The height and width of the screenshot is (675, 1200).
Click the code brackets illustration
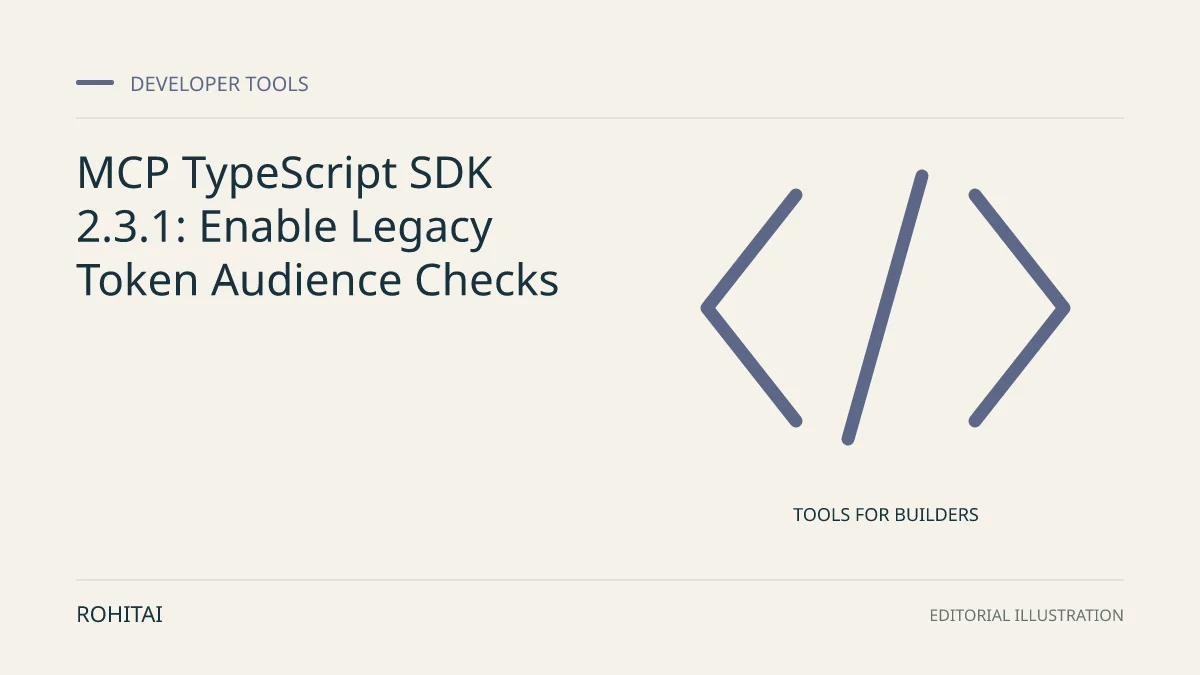click(x=886, y=308)
